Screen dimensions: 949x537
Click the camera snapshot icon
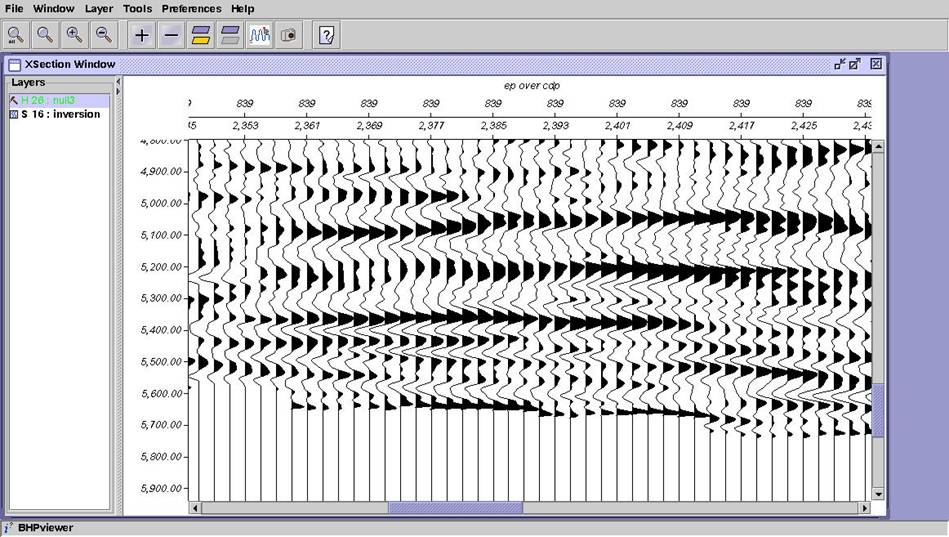[x=289, y=35]
